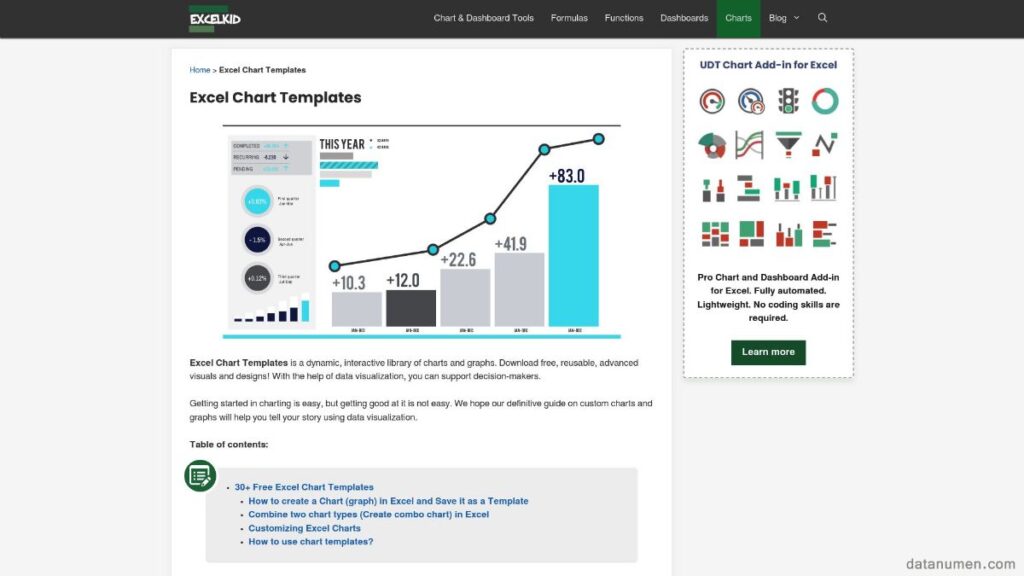This screenshot has height=576, width=1024.
Task: Open the Dashboards menu item
Action: pos(684,17)
